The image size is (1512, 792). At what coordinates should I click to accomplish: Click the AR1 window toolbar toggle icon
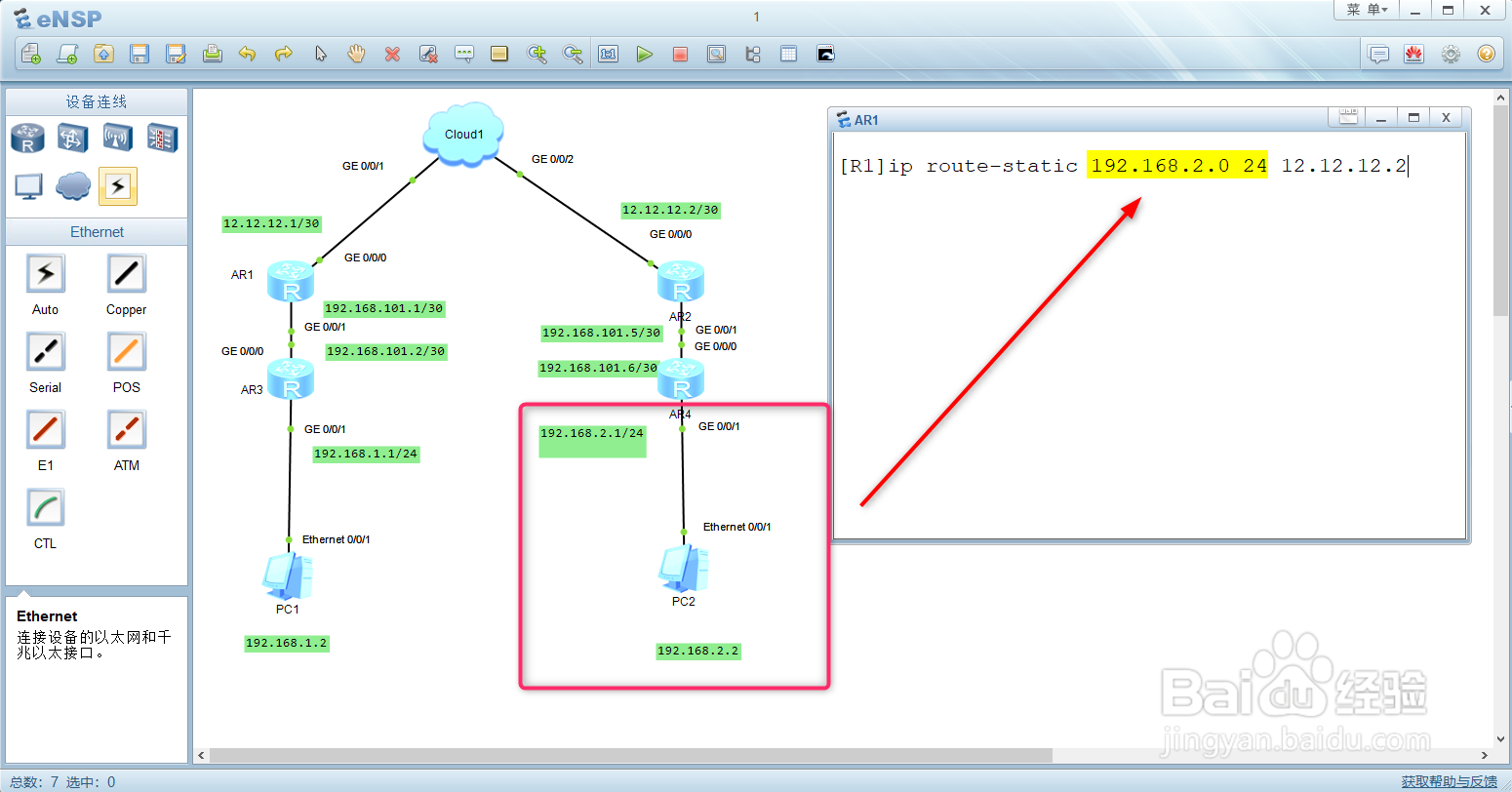tap(1348, 118)
